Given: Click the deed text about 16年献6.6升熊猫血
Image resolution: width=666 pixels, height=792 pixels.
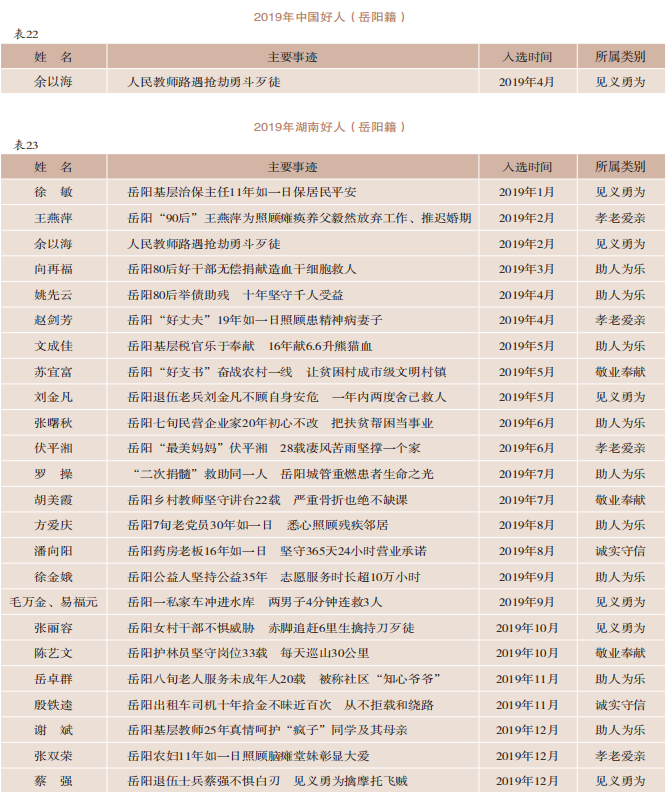Looking at the screenshot, I should click(x=249, y=346).
